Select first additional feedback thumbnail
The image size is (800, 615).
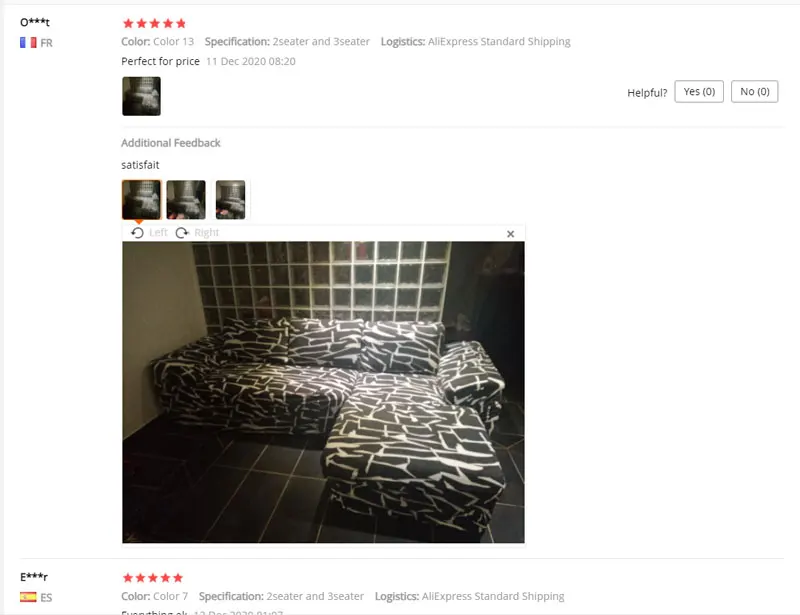(141, 200)
